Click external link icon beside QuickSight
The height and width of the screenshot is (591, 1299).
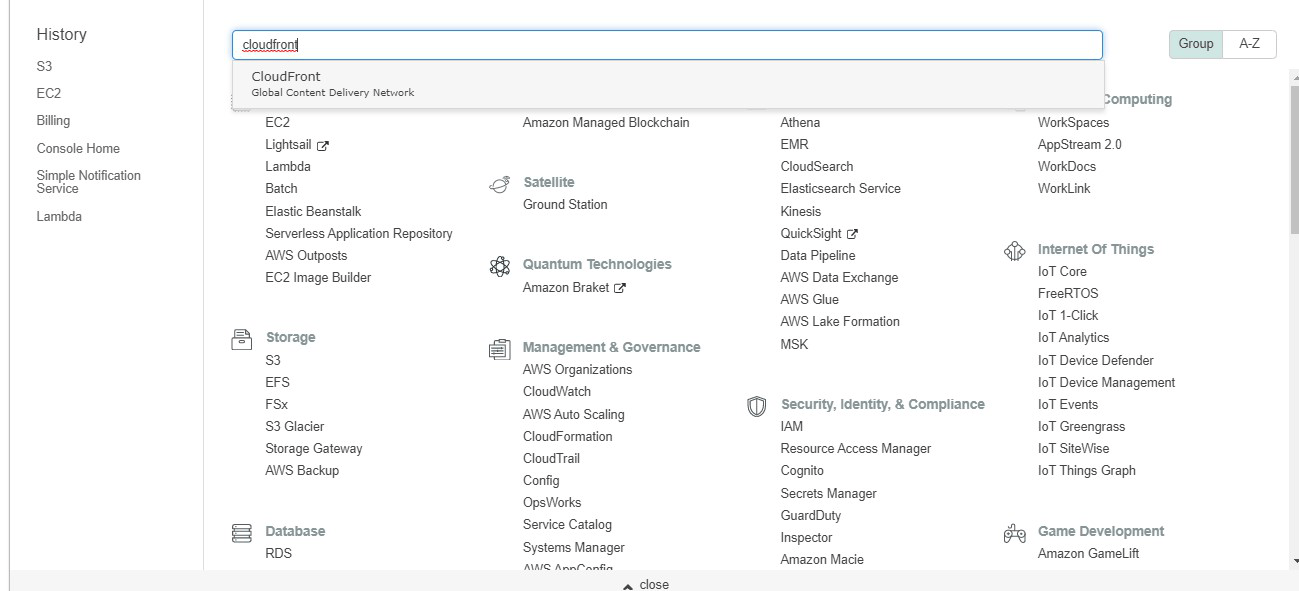tap(852, 235)
